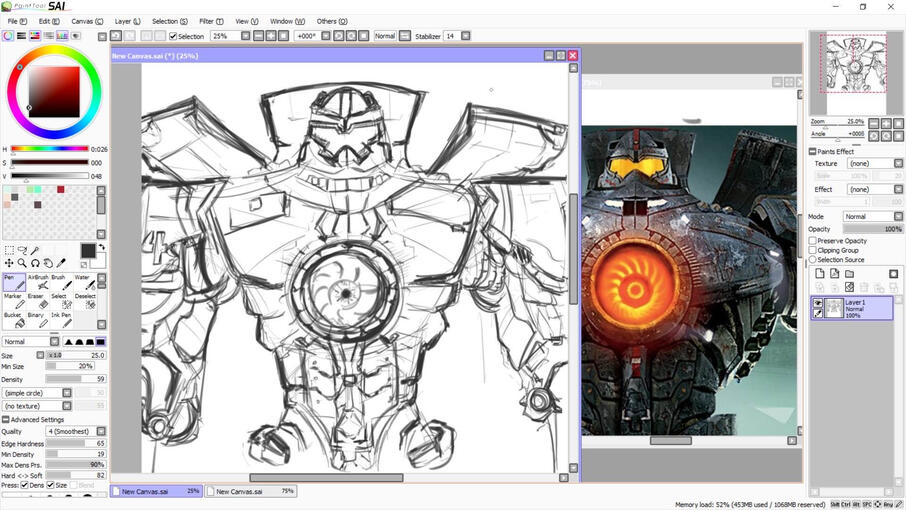Screen dimensions: 906x510
Task: Pick the Hand pan tool
Action: pyautogui.click(x=48, y=263)
